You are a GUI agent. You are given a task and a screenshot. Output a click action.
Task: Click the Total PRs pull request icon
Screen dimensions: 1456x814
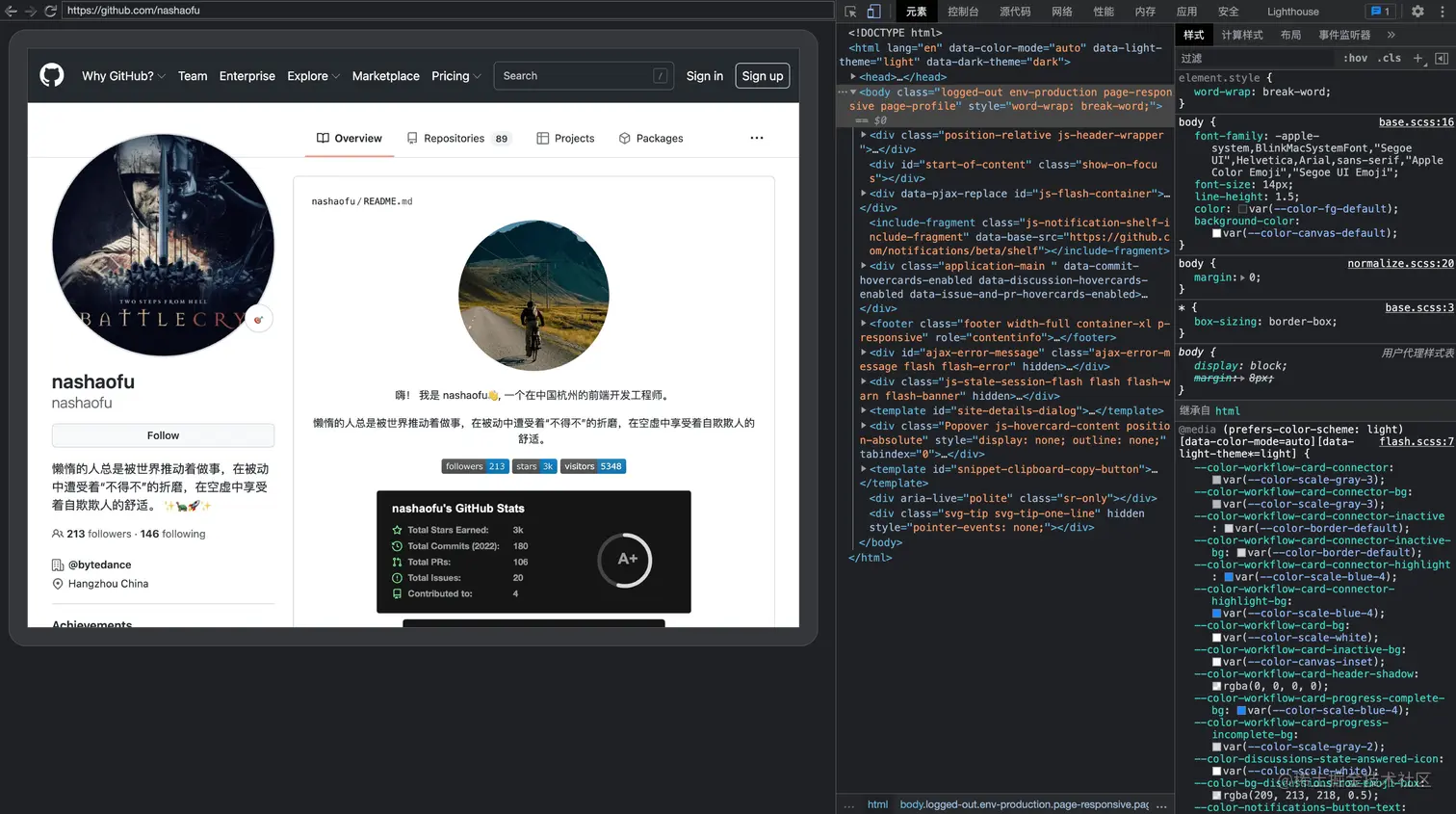coord(397,562)
